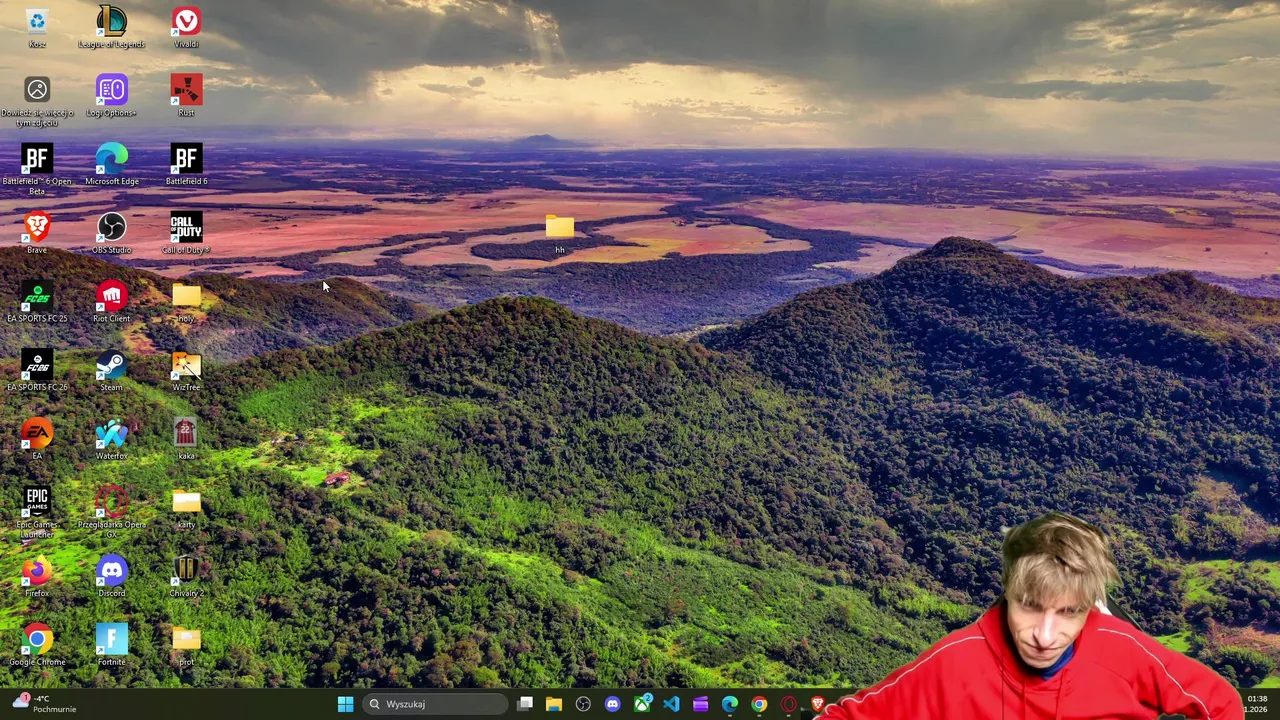Select the Waterfox shortcut

tap(111, 439)
